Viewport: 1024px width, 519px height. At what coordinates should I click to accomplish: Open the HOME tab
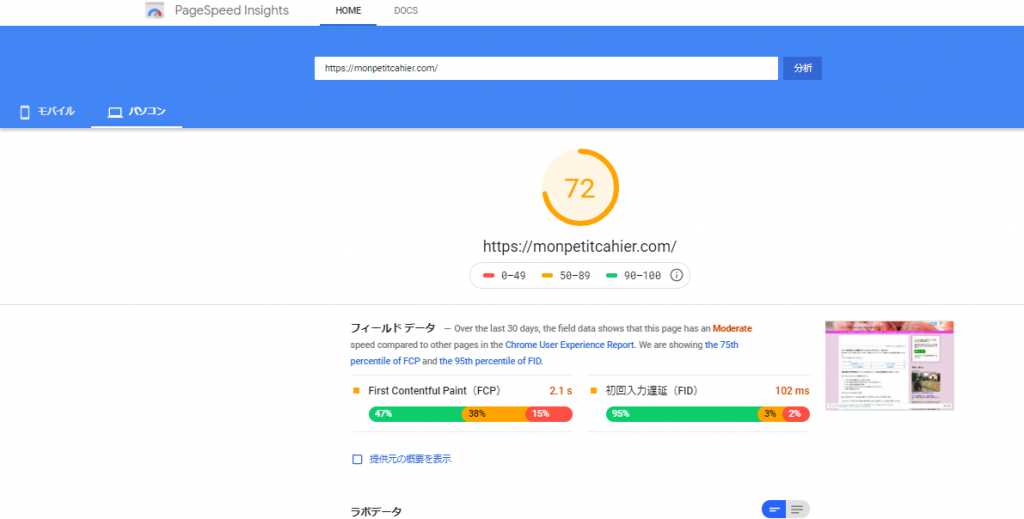(x=348, y=11)
